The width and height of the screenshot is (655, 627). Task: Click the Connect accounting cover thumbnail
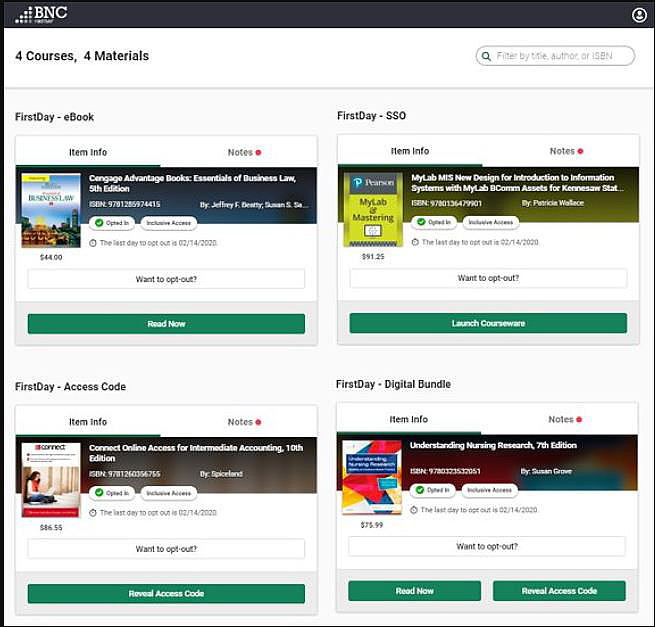tap(51, 480)
